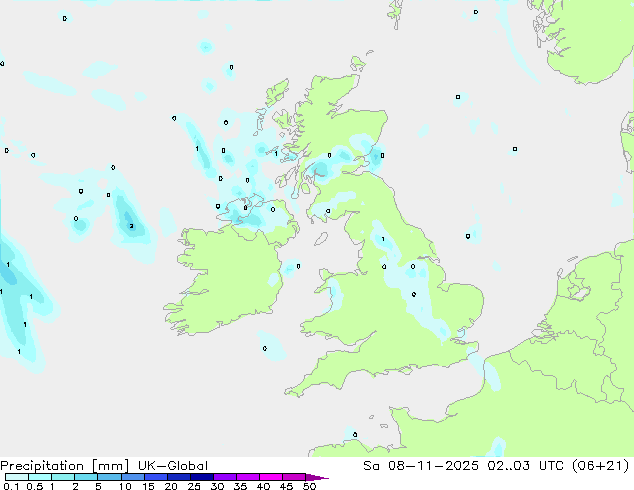634x490 pixels.
Task: Select the 10–15 mm legend swatch
Action: (x=132, y=477)
